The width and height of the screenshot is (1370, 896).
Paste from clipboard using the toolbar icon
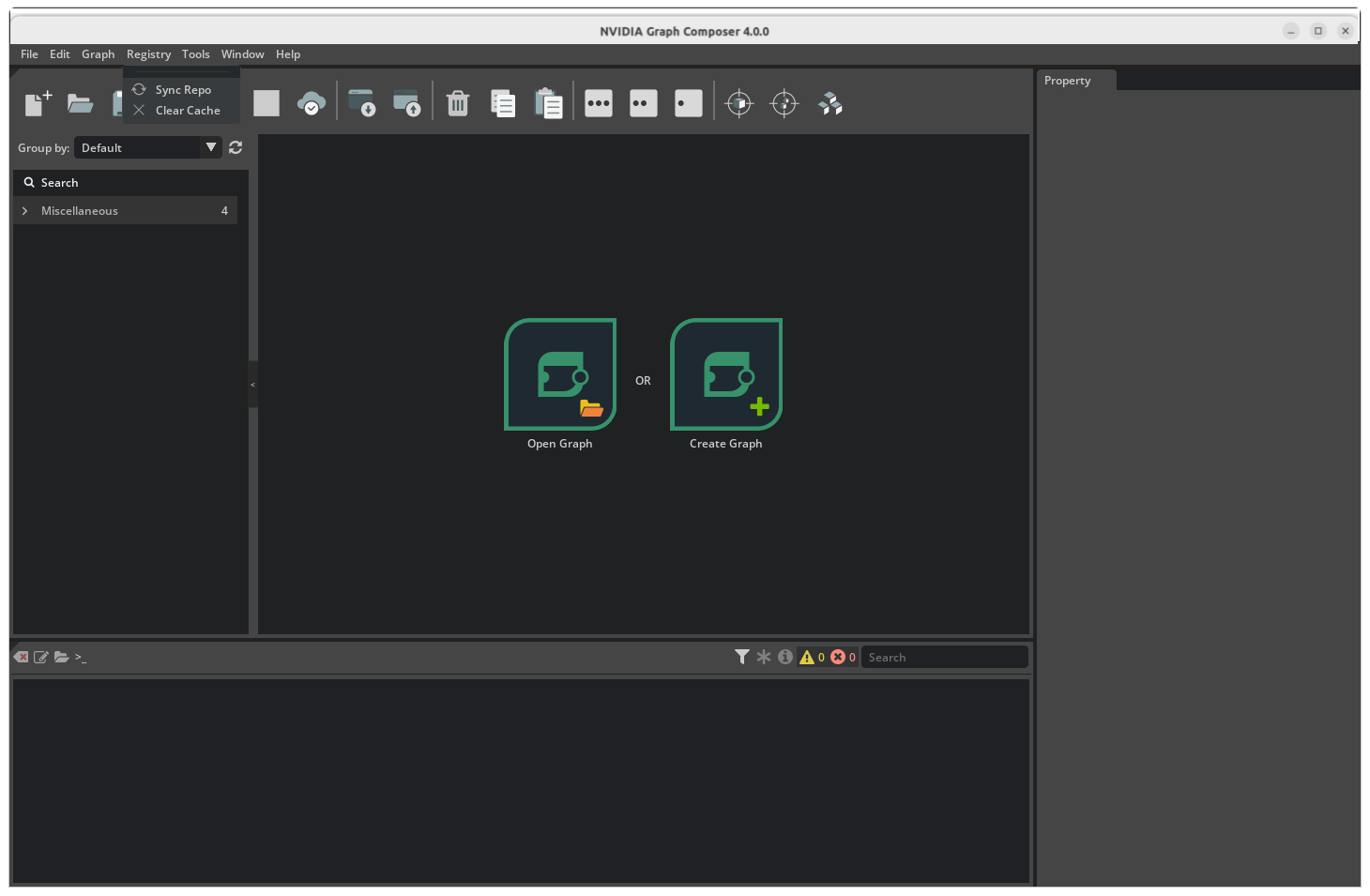point(549,103)
